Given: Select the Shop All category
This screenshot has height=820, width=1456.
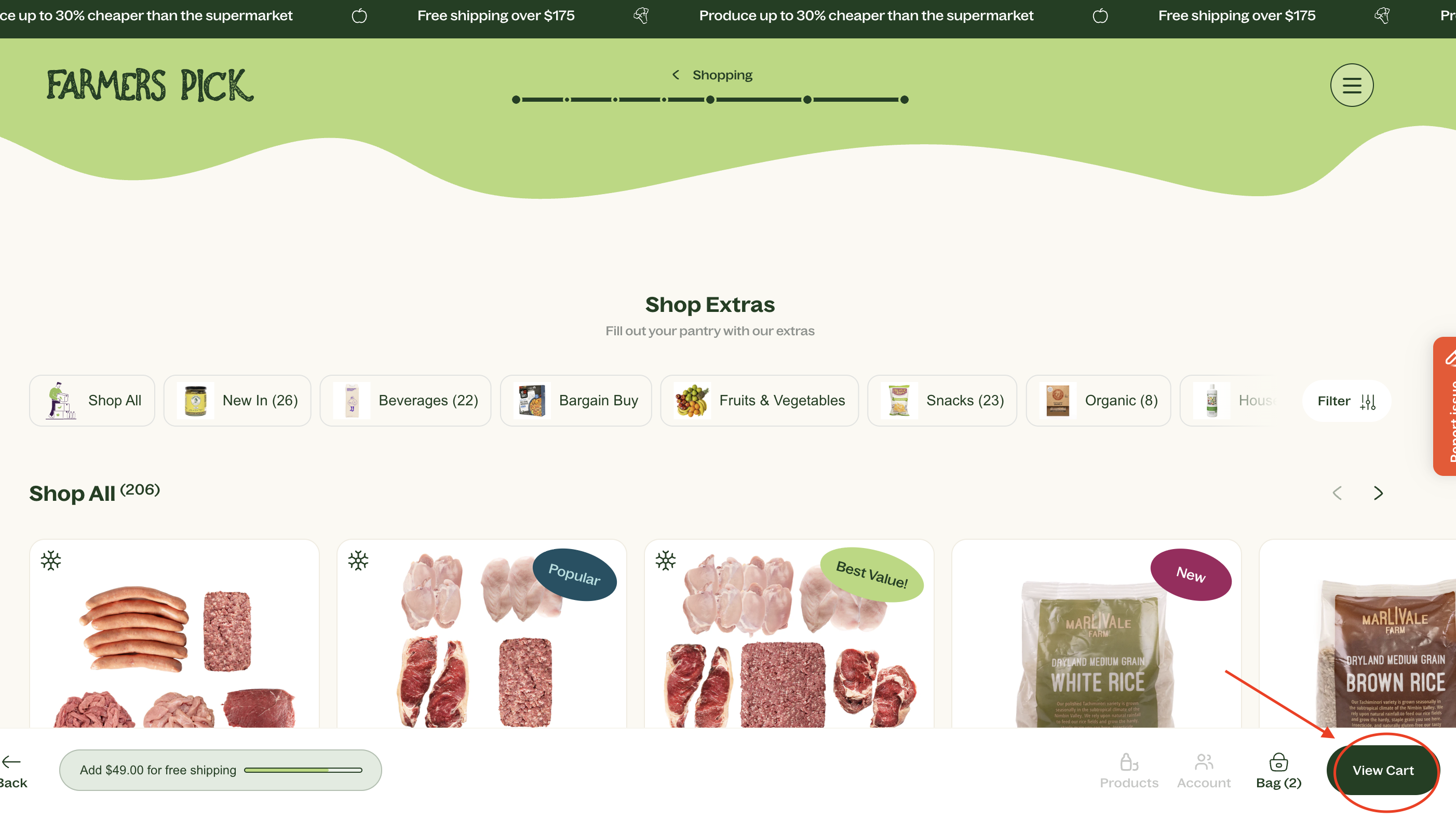Looking at the screenshot, I should point(92,401).
